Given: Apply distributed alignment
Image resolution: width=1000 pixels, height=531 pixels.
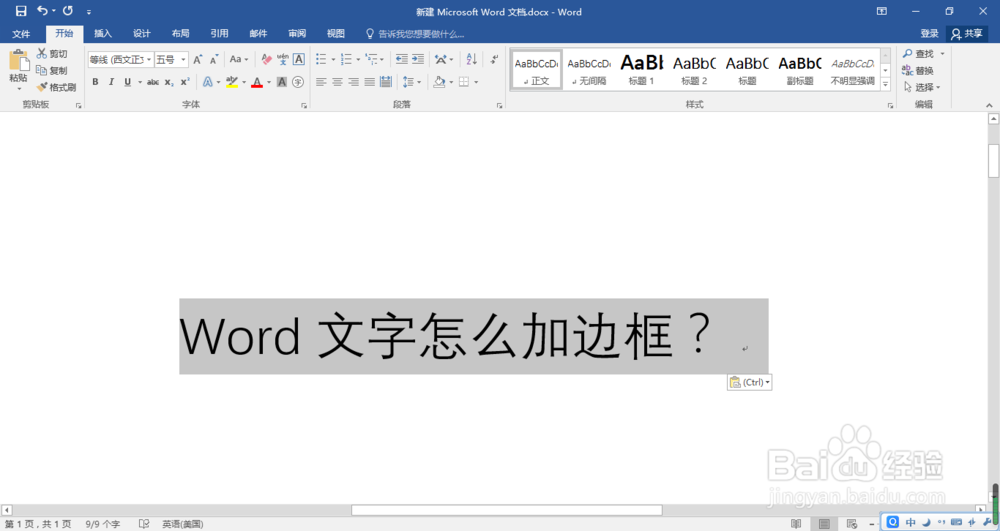Looking at the screenshot, I should point(385,82).
